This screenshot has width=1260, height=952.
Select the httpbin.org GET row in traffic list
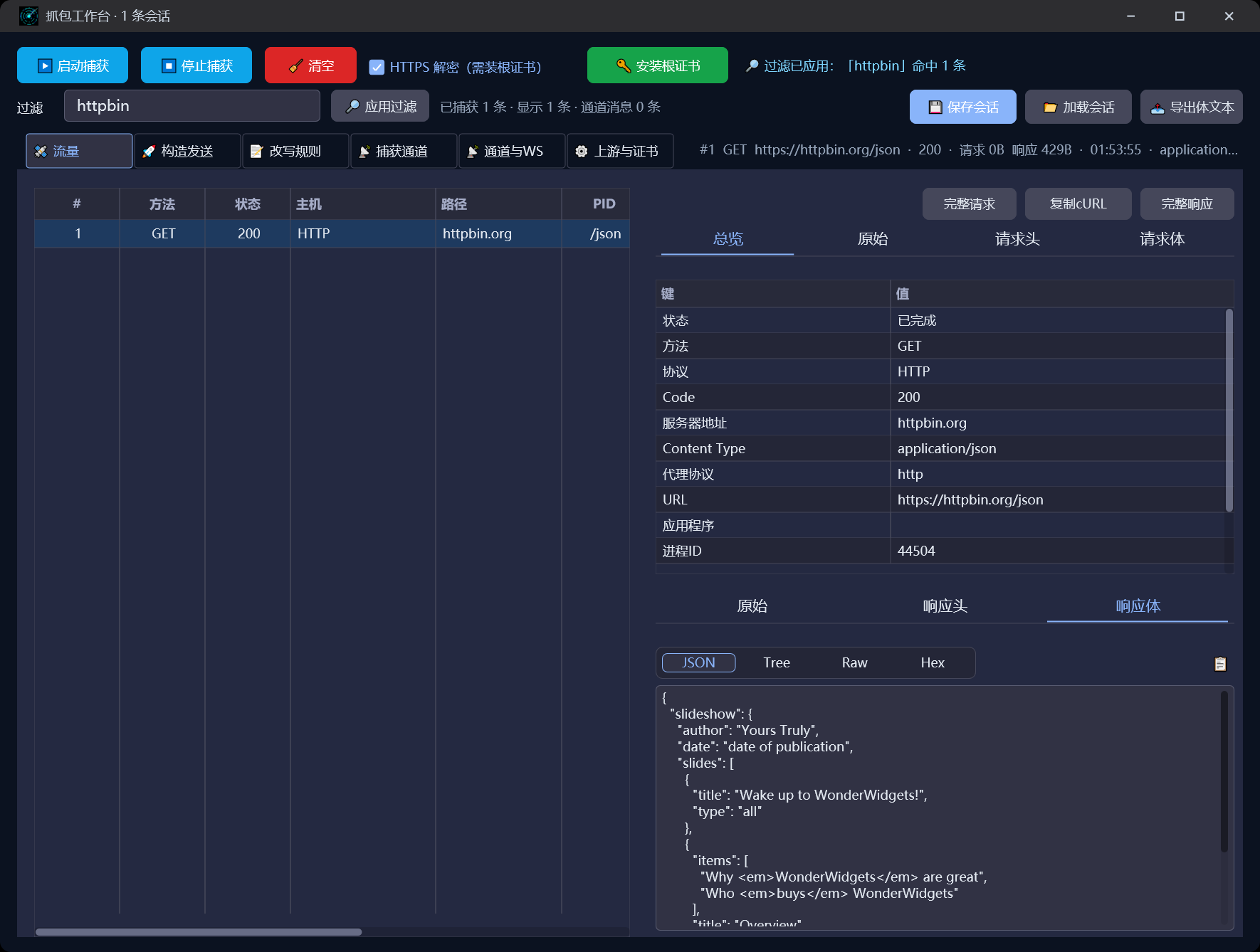[332, 233]
